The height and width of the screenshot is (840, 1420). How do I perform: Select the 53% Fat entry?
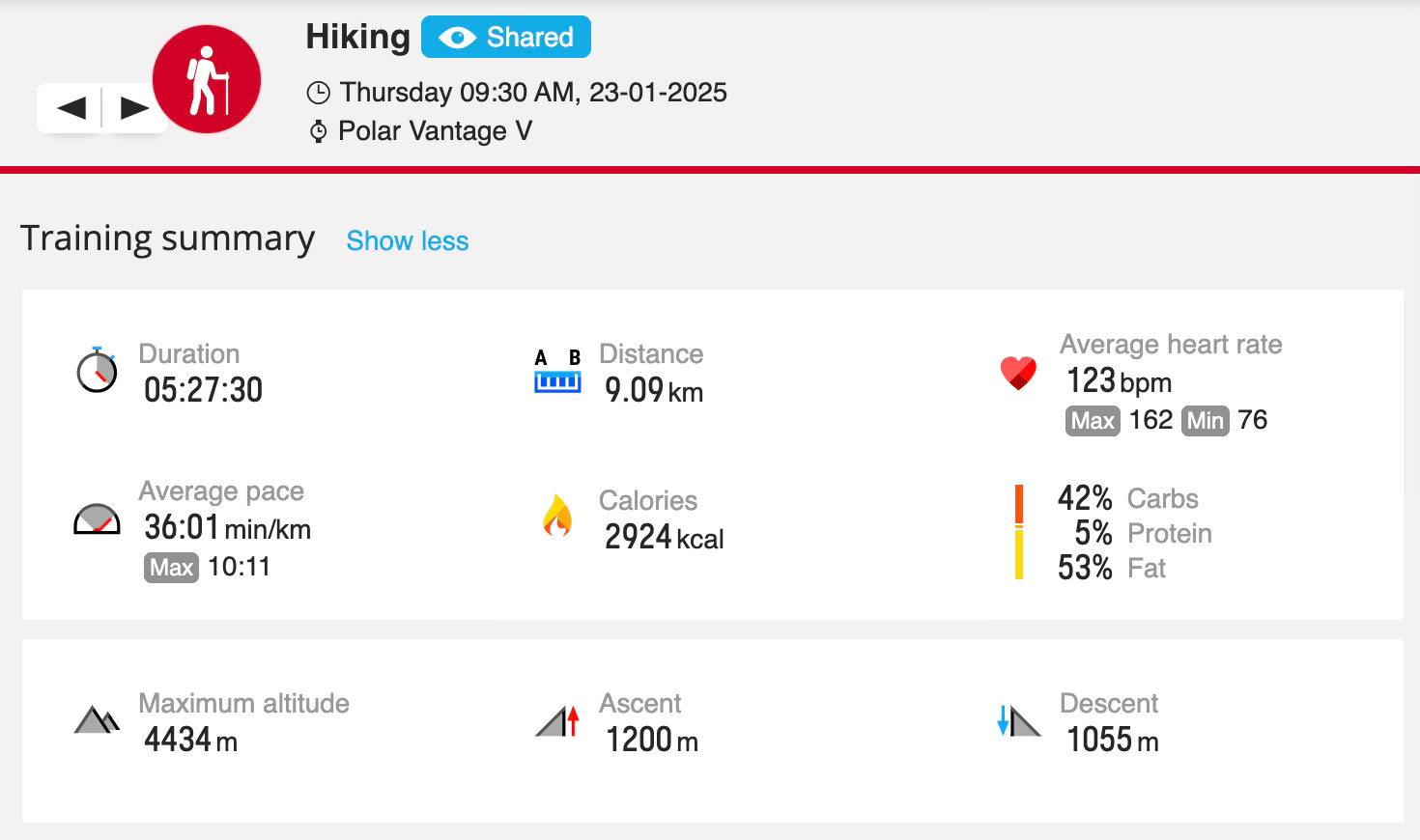(1111, 568)
